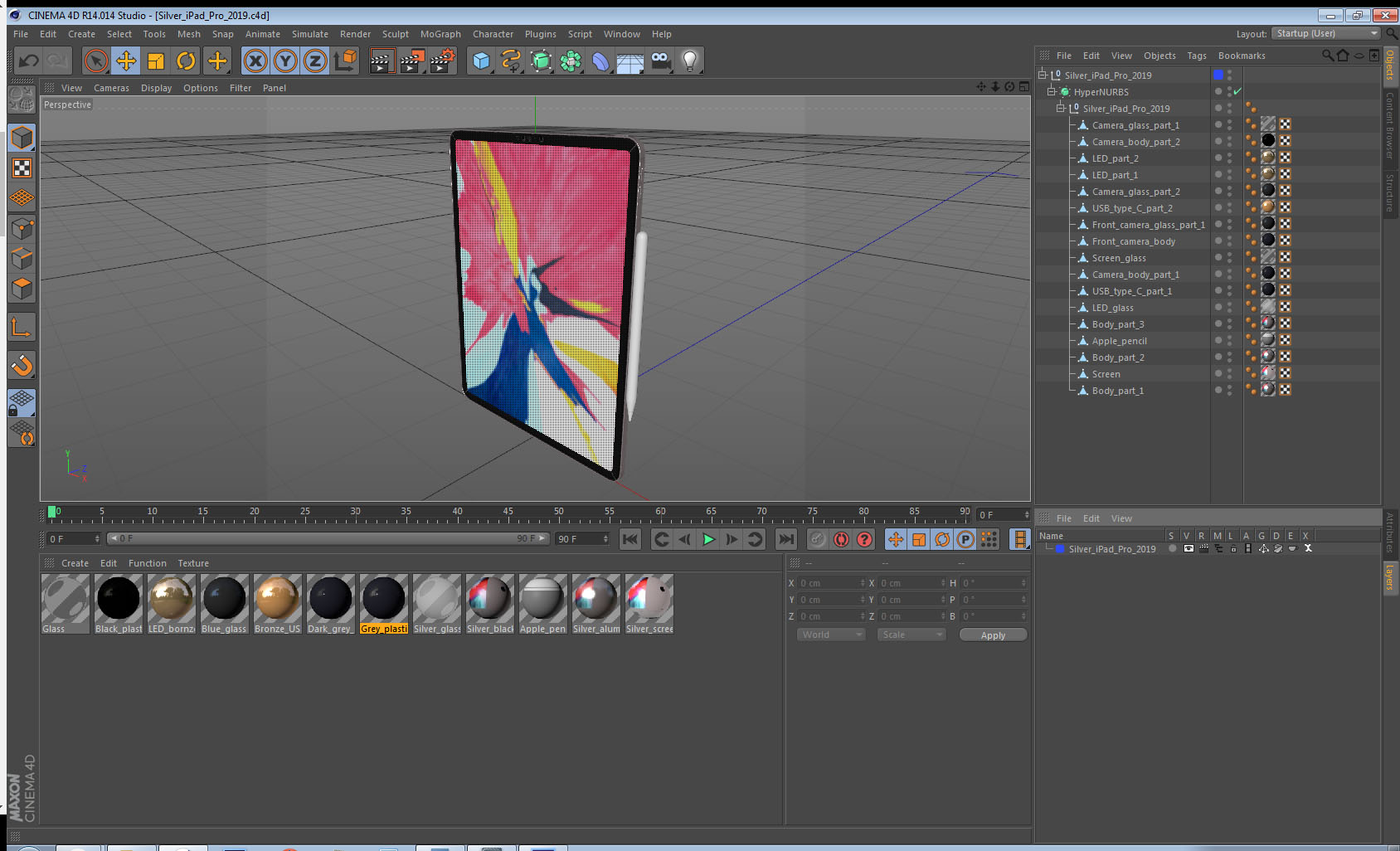This screenshot has width=1400, height=851.
Task: Click the Undo arrow icon
Action: tap(29, 61)
